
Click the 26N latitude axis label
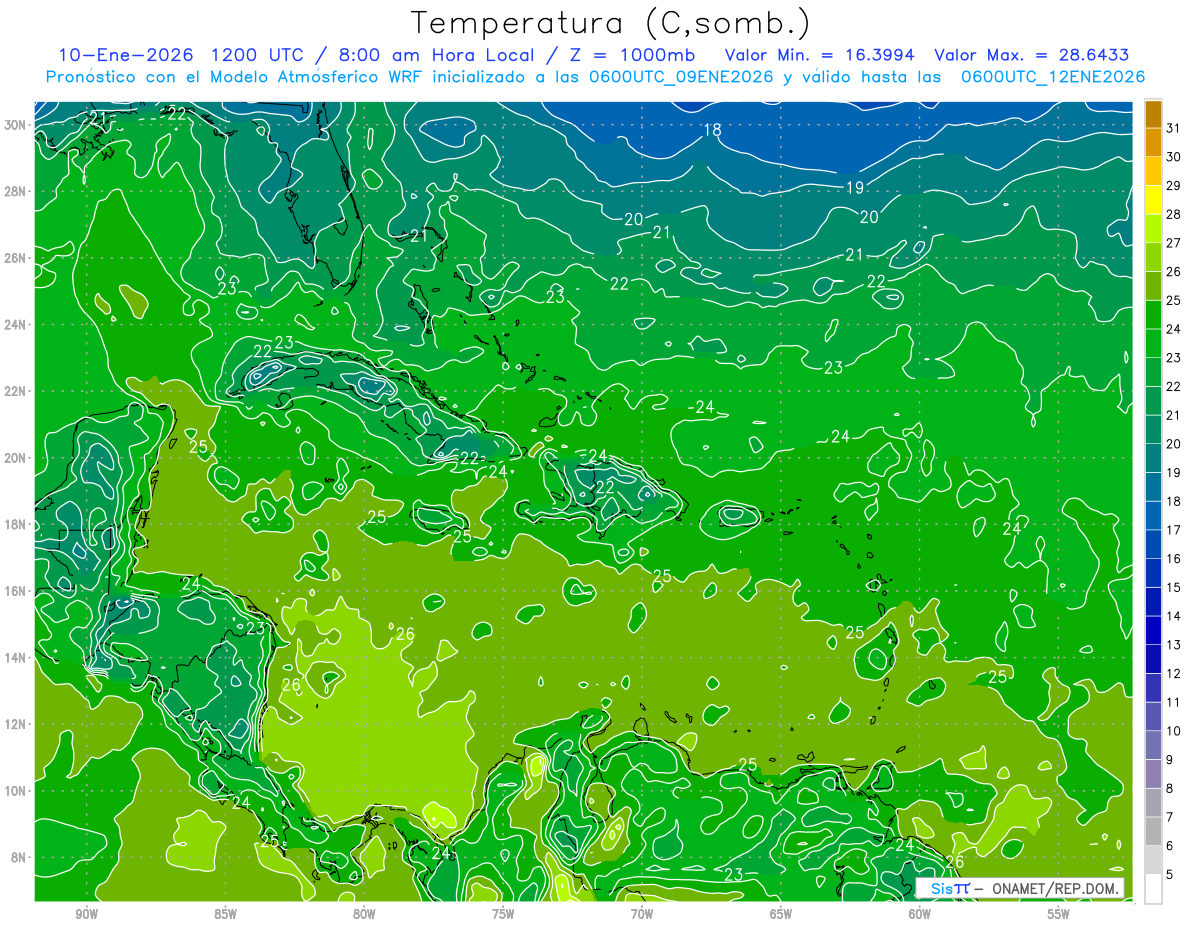click(x=15, y=258)
